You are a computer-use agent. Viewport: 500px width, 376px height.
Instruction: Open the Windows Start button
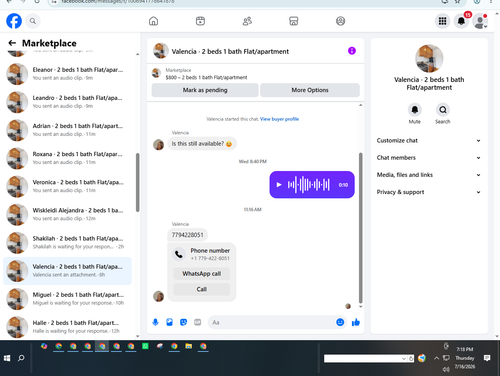point(7,358)
